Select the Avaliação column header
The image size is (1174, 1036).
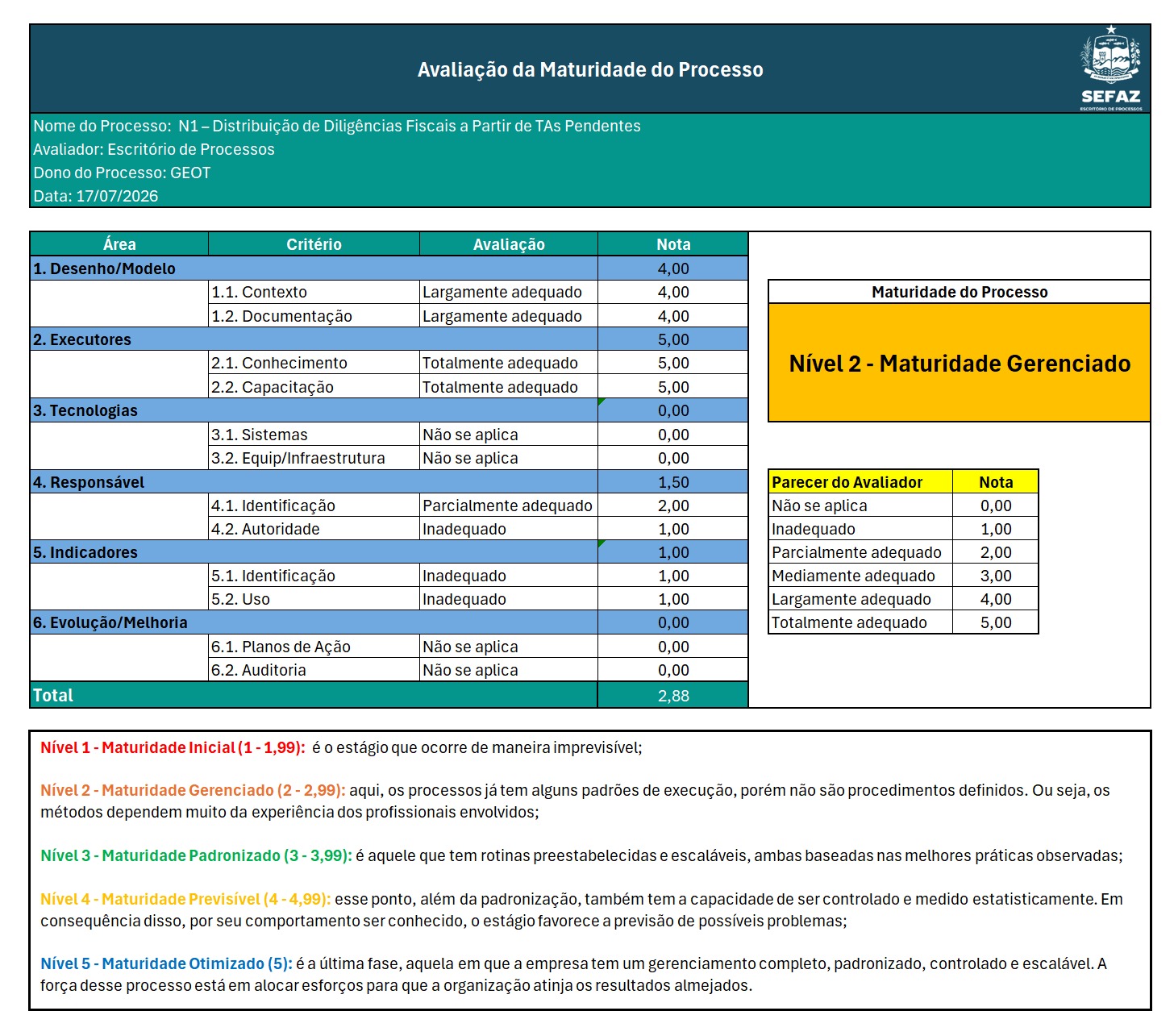coord(509,244)
